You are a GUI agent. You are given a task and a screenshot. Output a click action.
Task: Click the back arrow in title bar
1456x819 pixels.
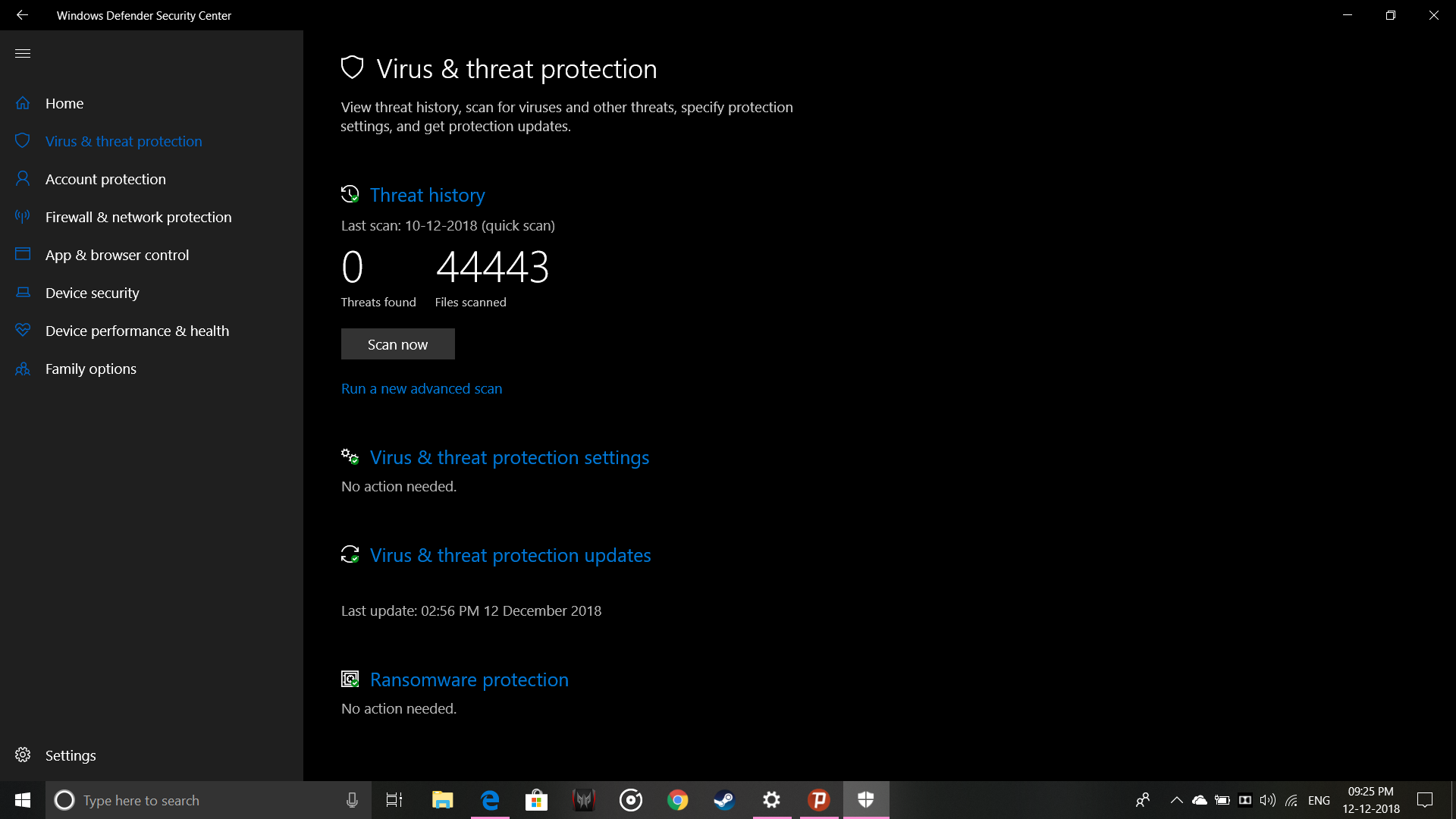22,15
